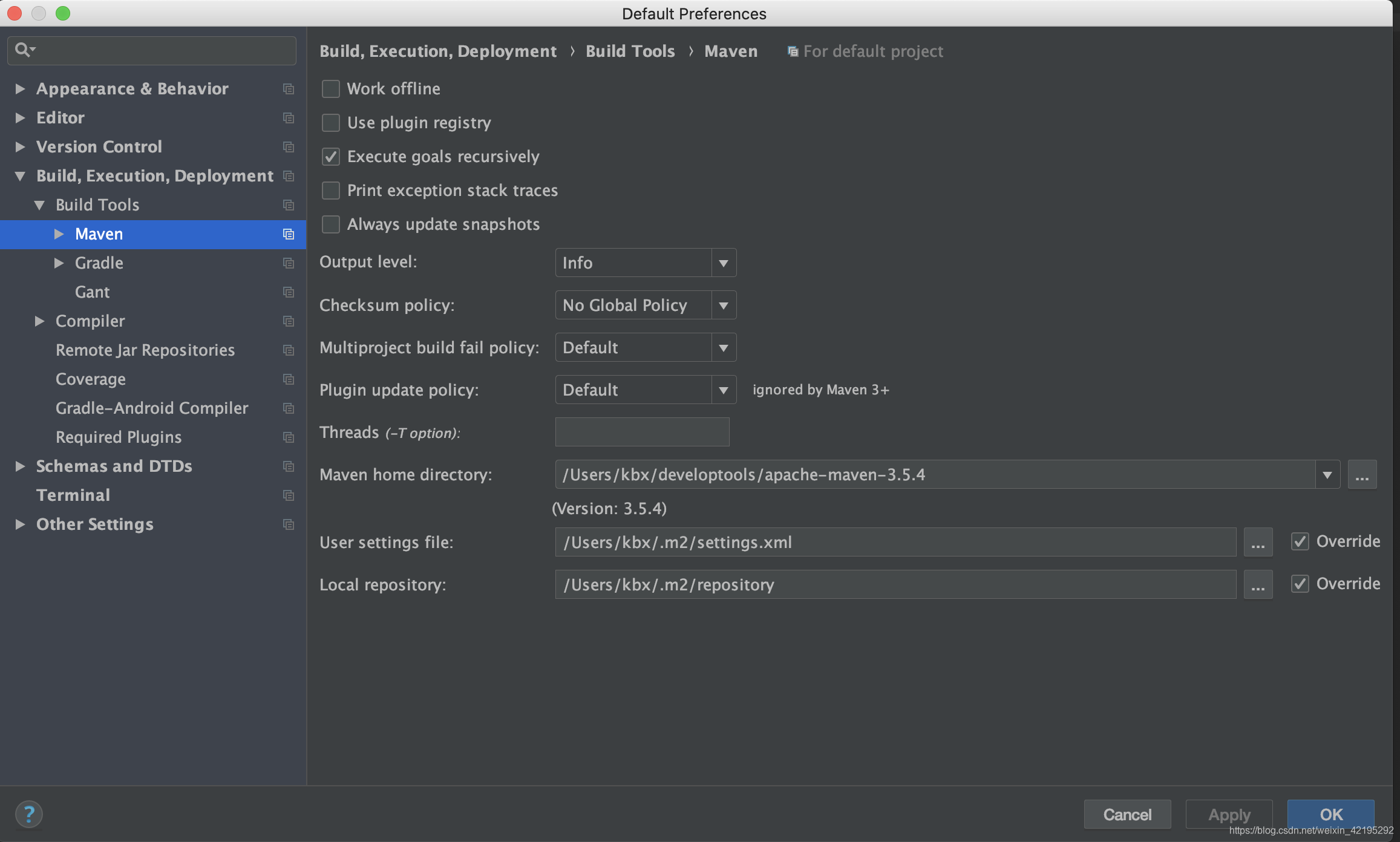Viewport: 1400px width, 842px height.
Task: Select Gant in the settings sidebar
Action: tap(92, 292)
